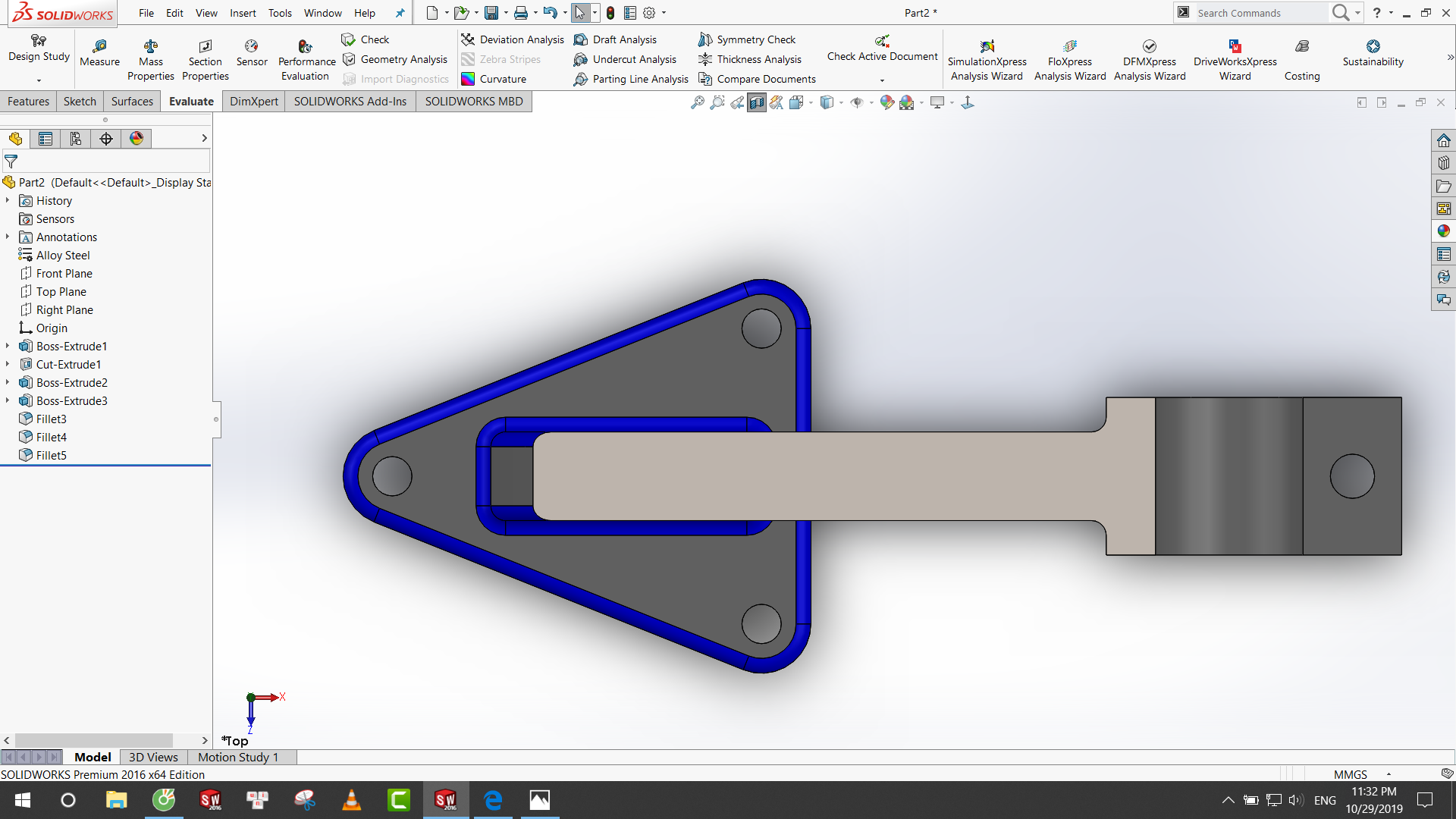
Task: Switch to the Features tab
Action: click(28, 102)
